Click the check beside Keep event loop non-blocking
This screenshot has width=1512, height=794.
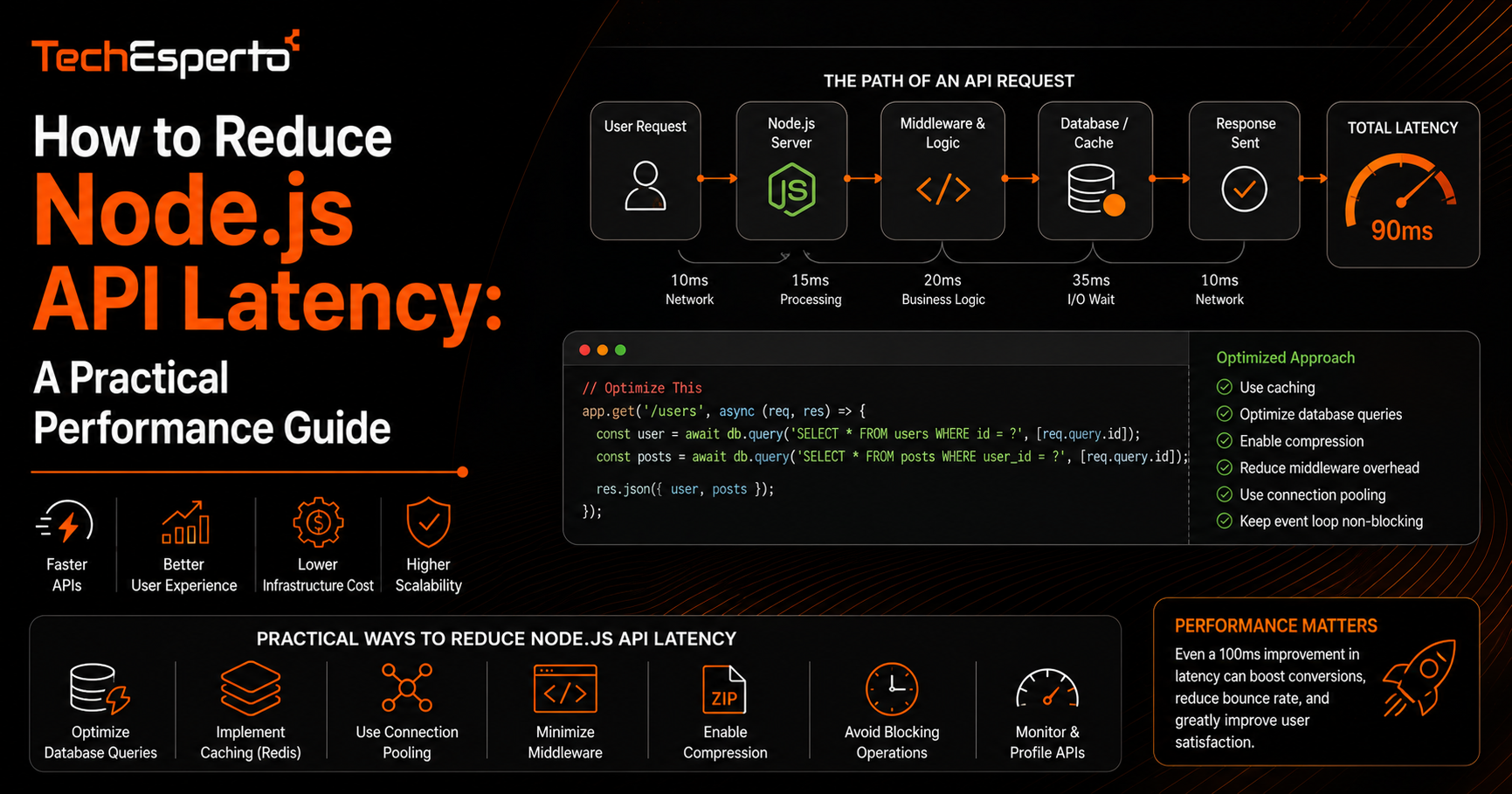[1225, 521]
